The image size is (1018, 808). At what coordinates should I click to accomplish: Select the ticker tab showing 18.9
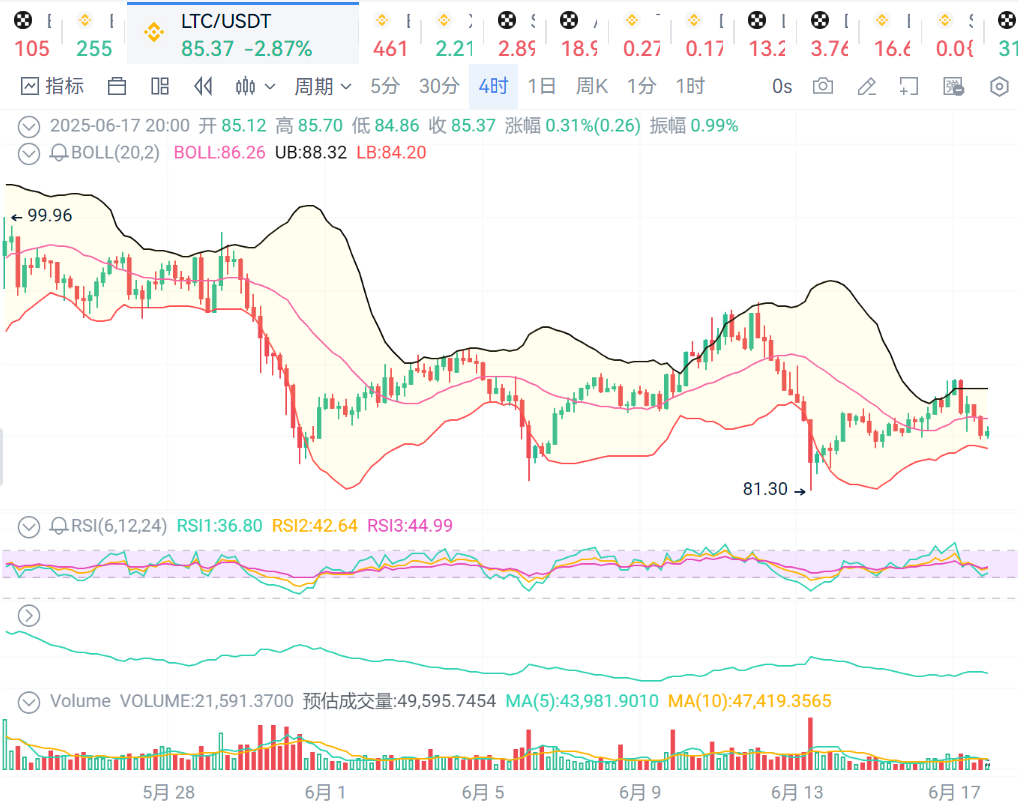click(x=579, y=33)
